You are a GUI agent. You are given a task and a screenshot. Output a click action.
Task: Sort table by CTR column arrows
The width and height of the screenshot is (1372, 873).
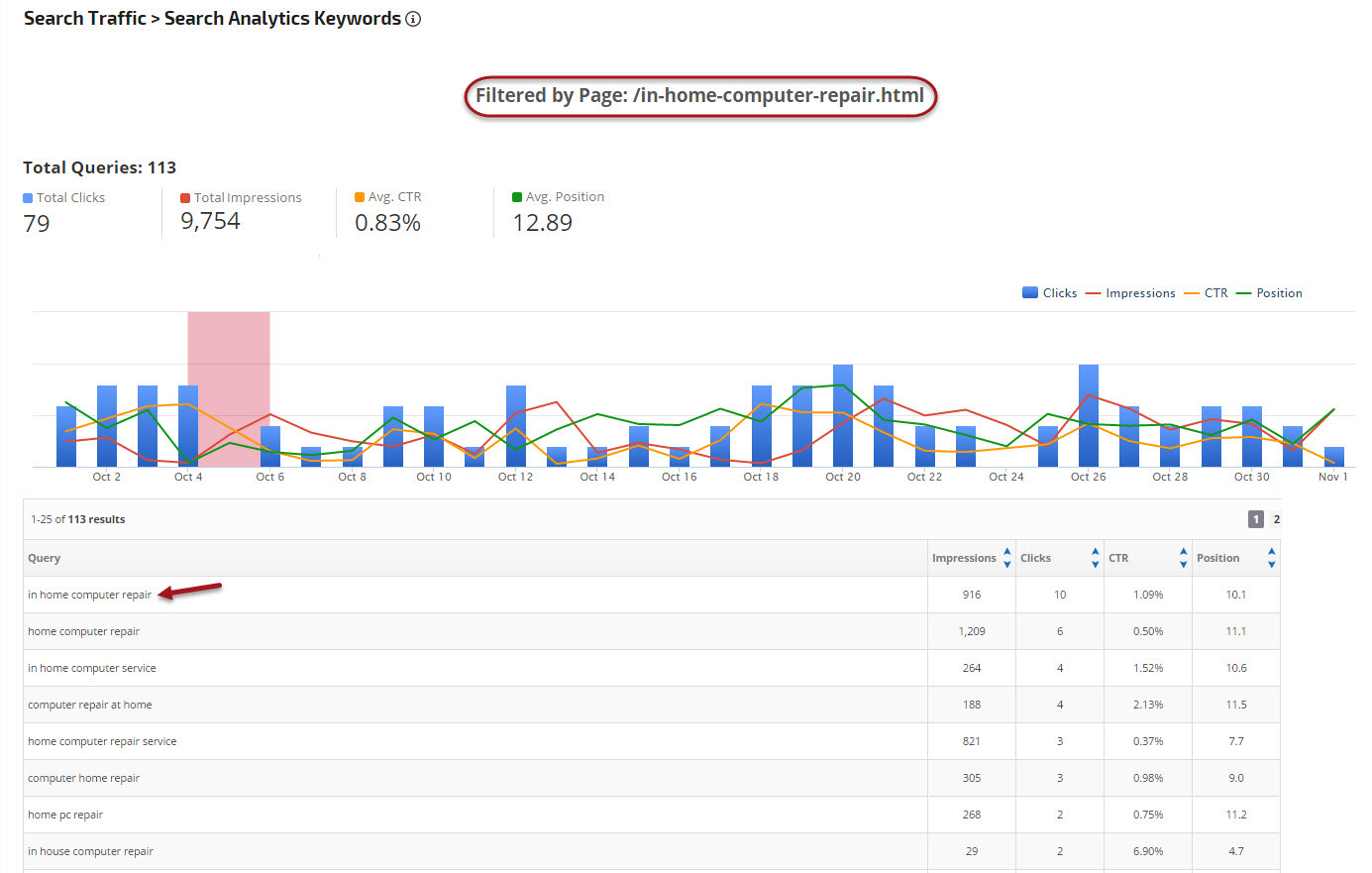pos(1183,558)
